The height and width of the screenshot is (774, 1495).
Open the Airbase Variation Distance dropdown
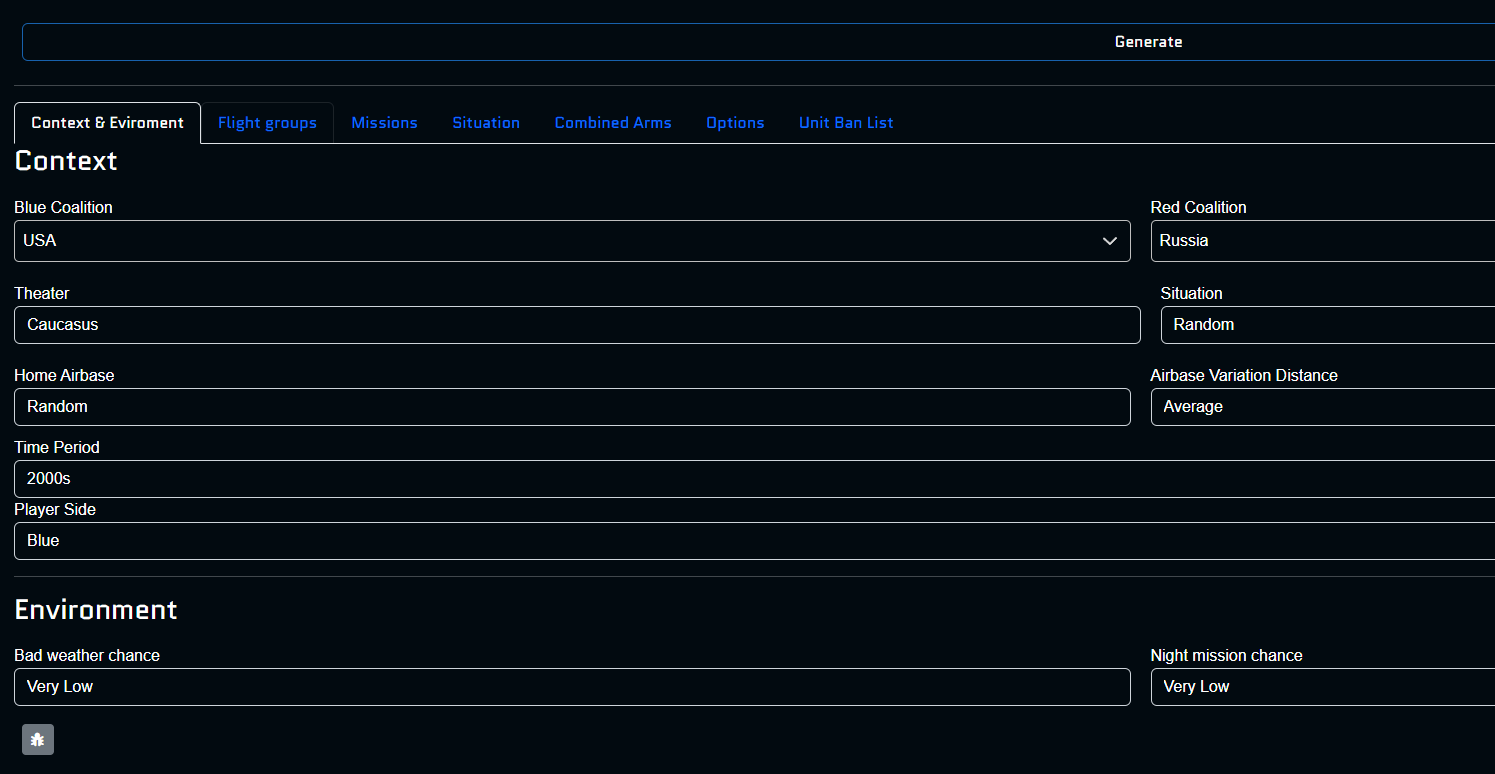[x=1323, y=407]
